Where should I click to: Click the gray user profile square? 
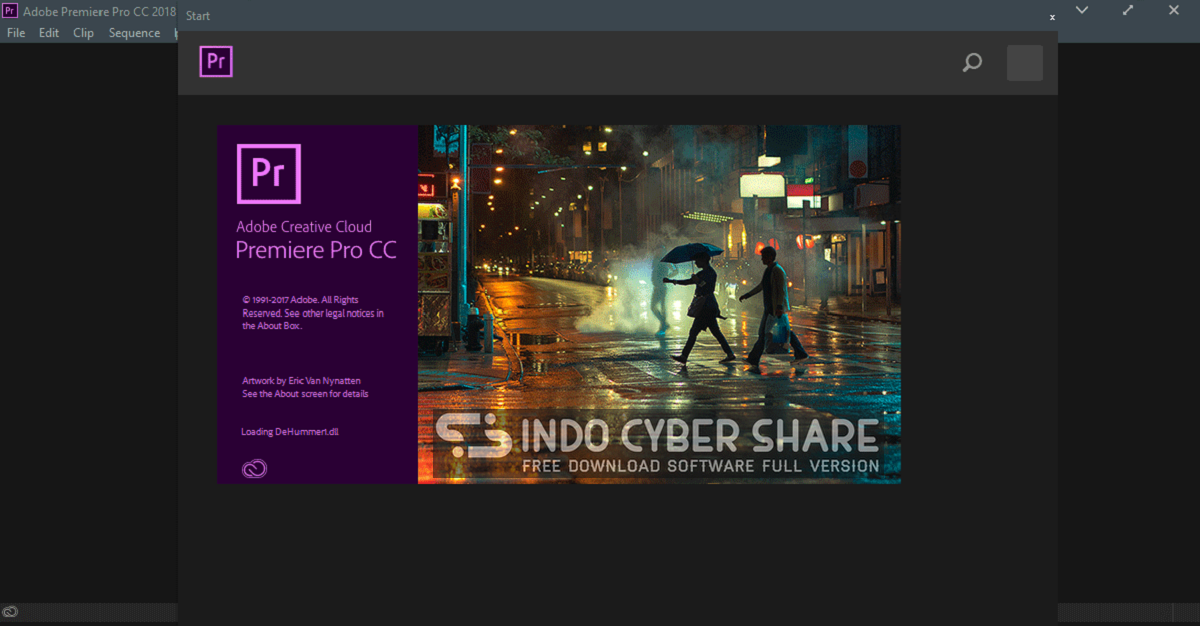tap(1024, 63)
